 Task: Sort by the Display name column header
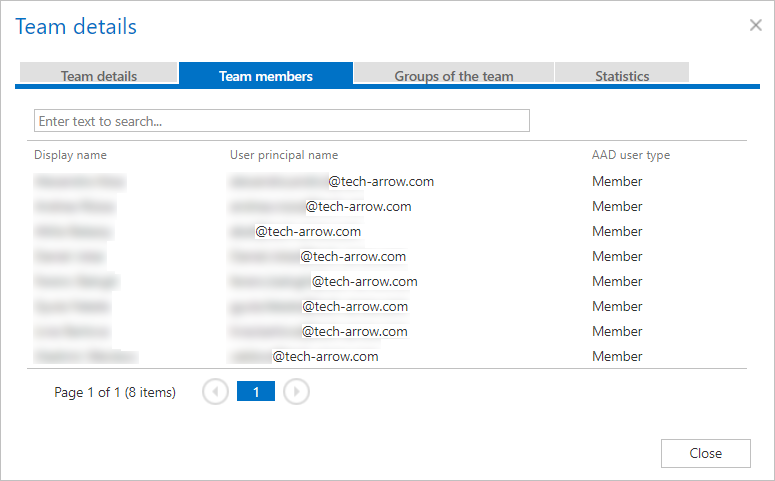[70, 155]
